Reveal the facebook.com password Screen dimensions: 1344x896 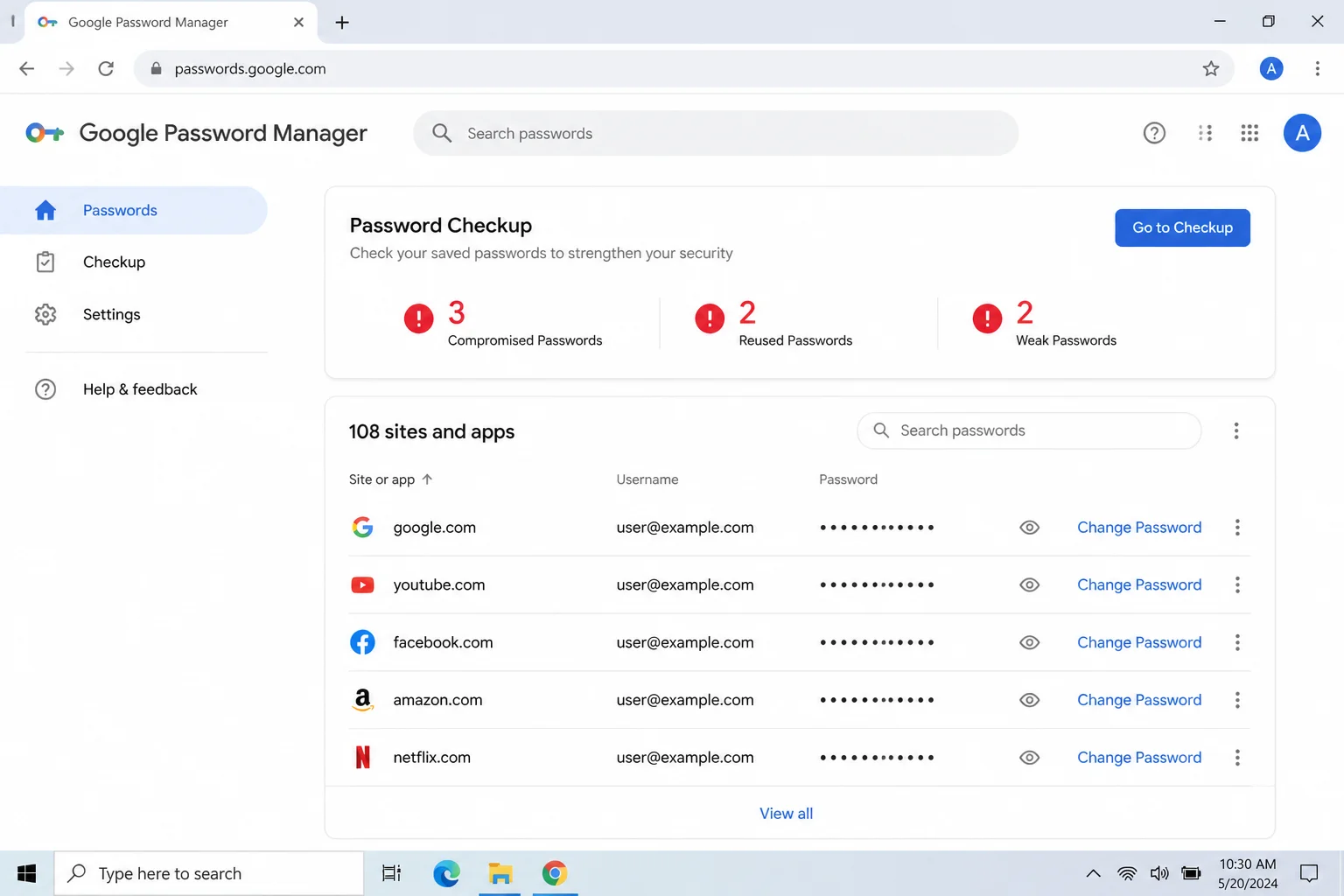(x=1030, y=642)
